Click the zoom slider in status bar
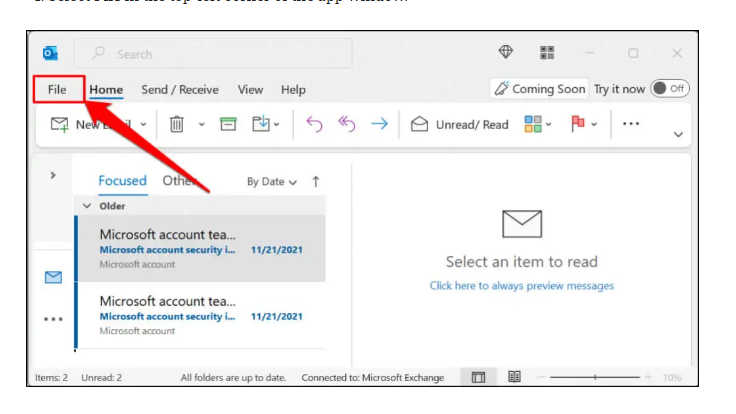Viewport: 736px width, 414px height. click(595, 377)
